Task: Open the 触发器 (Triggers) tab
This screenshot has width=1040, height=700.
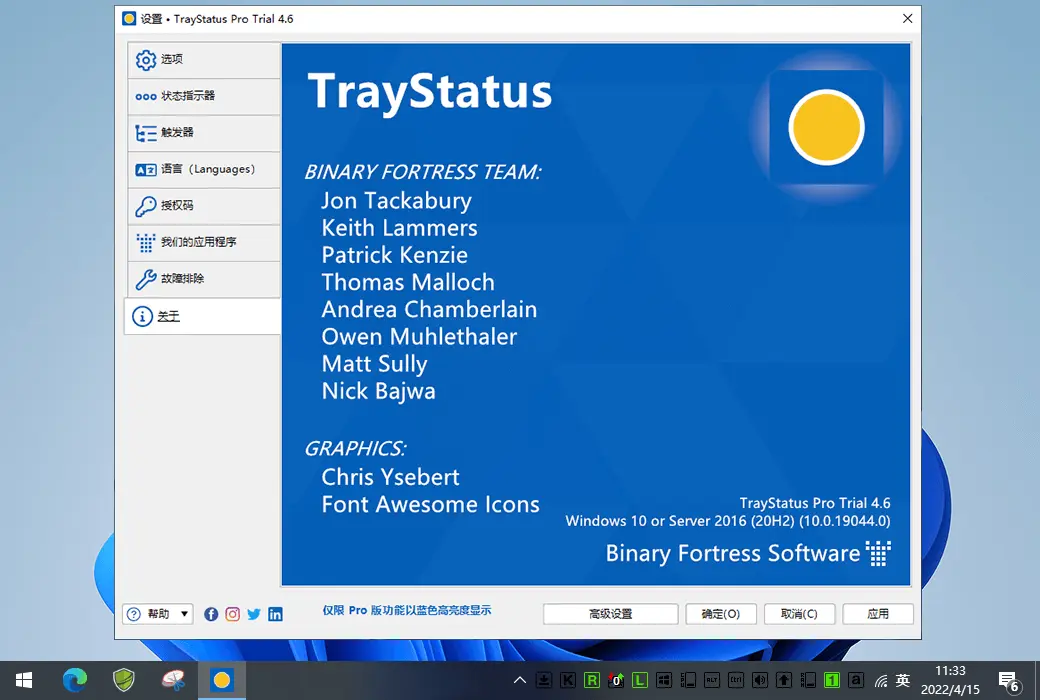Action: pyautogui.click(x=204, y=133)
